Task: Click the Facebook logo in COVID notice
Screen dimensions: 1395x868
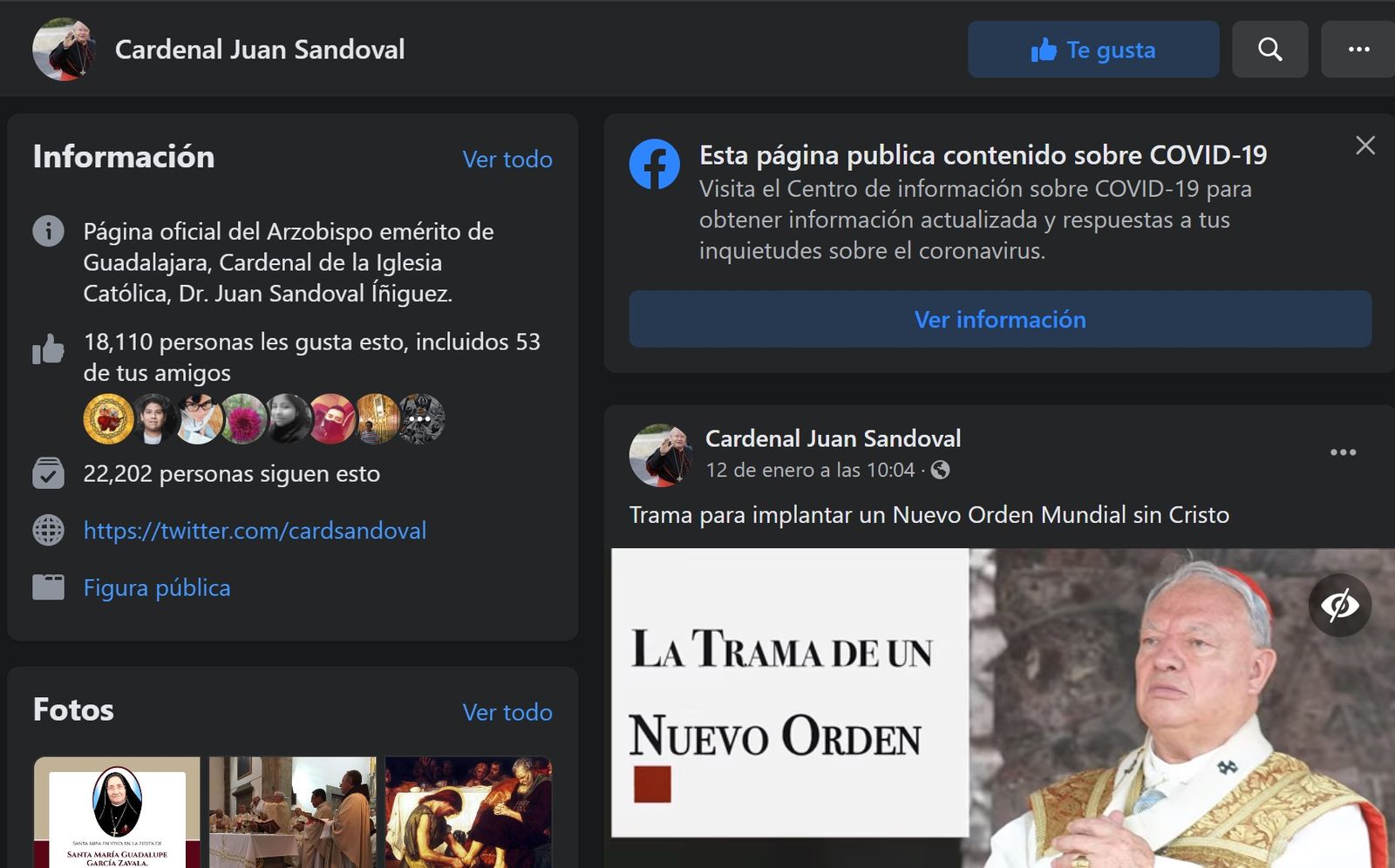Action: click(x=654, y=164)
